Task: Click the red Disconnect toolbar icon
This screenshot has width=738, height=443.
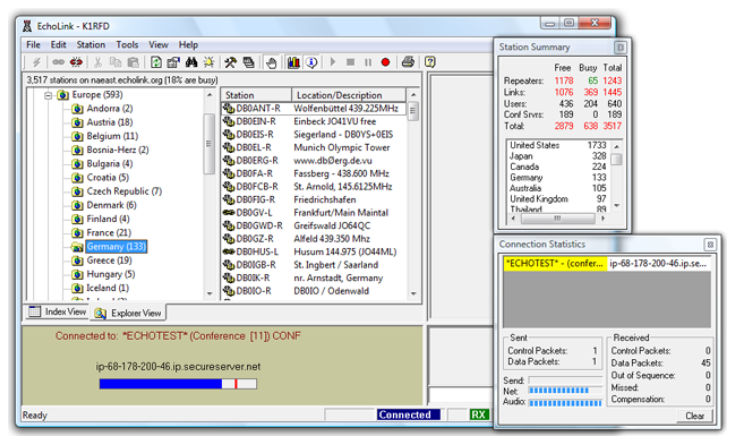Action: click(76, 62)
